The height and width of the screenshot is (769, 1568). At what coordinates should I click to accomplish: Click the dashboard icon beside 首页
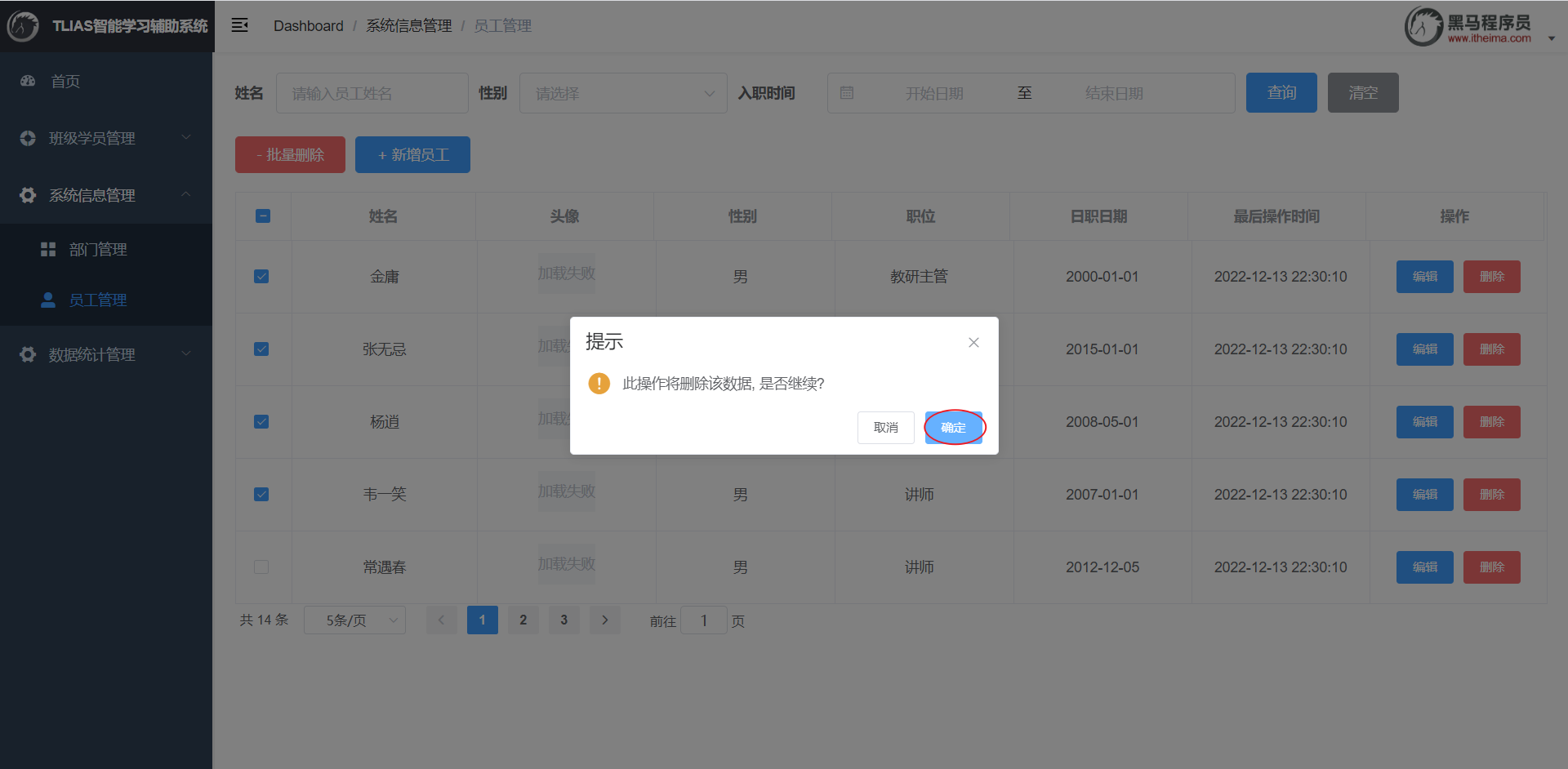(28, 81)
